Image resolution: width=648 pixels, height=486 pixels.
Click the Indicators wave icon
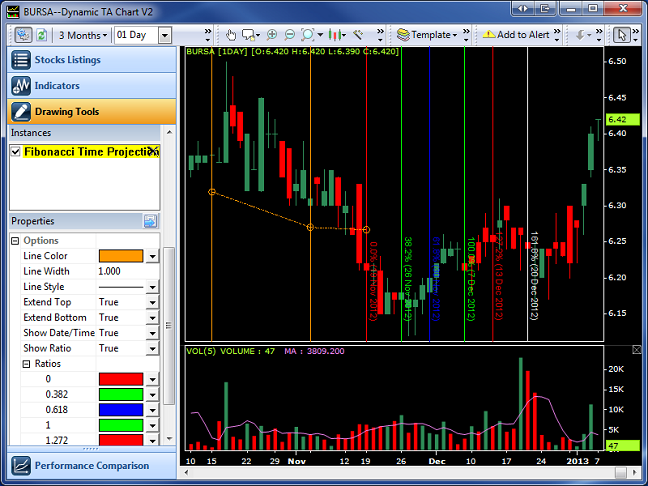point(21,86)
